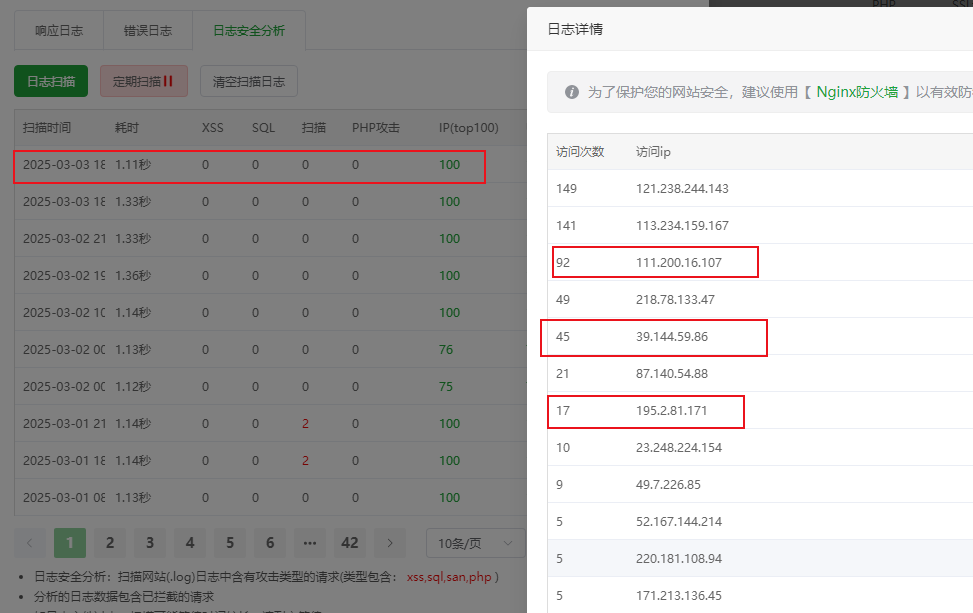
Task: Click scan count 2 in 2025-03-01 21 row
Action: point(305,424)
